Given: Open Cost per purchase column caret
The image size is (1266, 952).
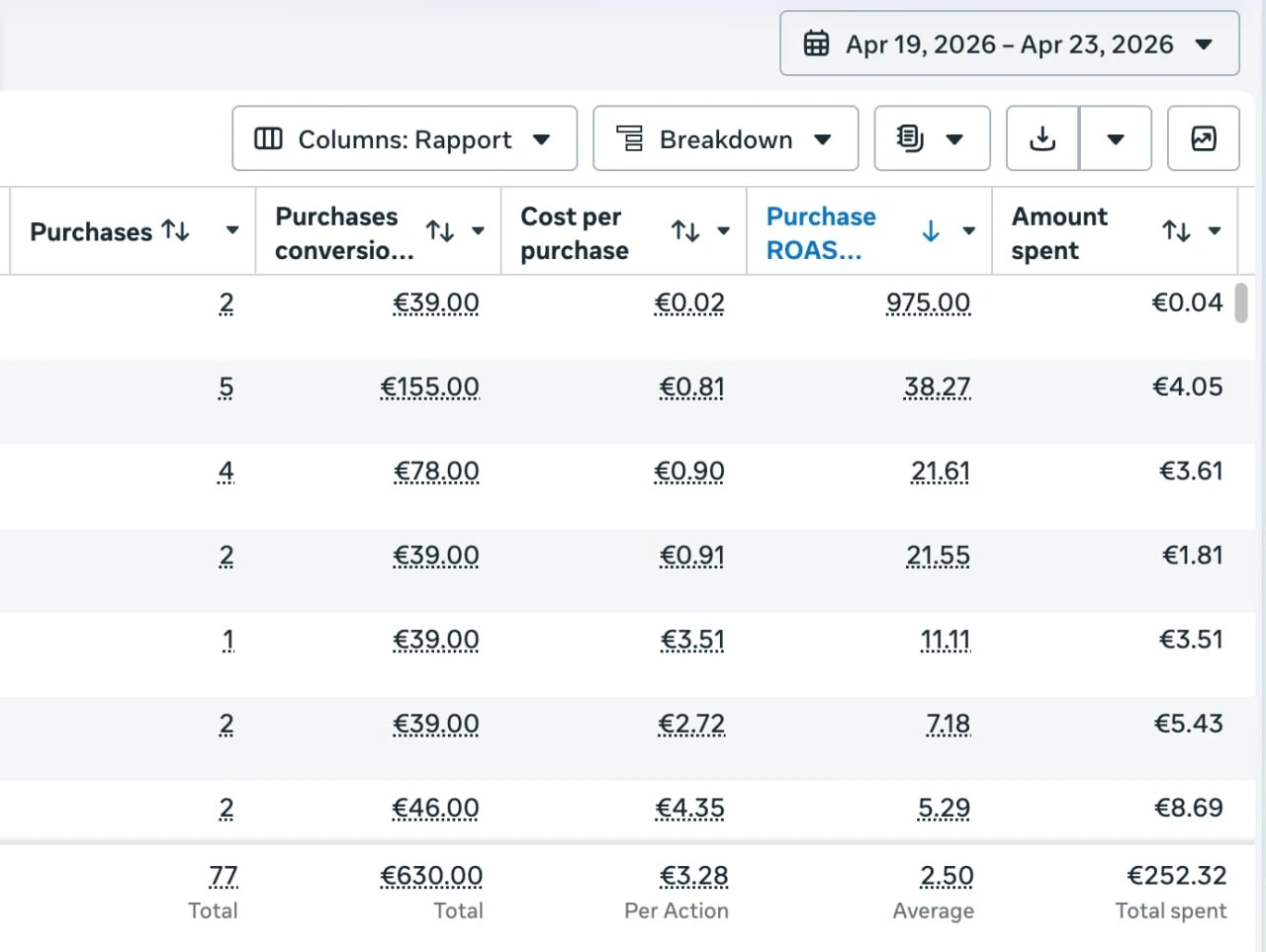Looking at the screenshot, I should tap(723, 230).
